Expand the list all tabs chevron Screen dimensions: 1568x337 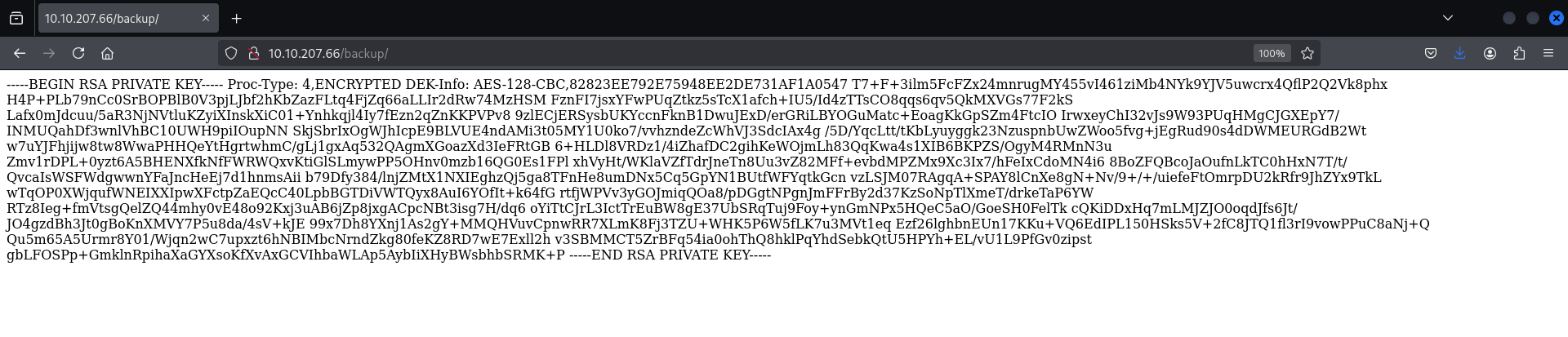click(x=1448, y=18)
